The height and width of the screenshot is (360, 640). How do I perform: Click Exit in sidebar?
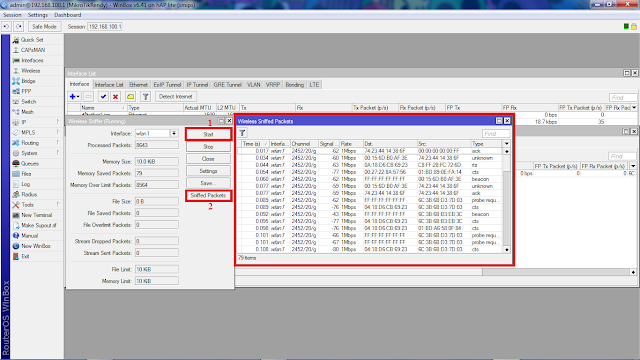[25, 256]
